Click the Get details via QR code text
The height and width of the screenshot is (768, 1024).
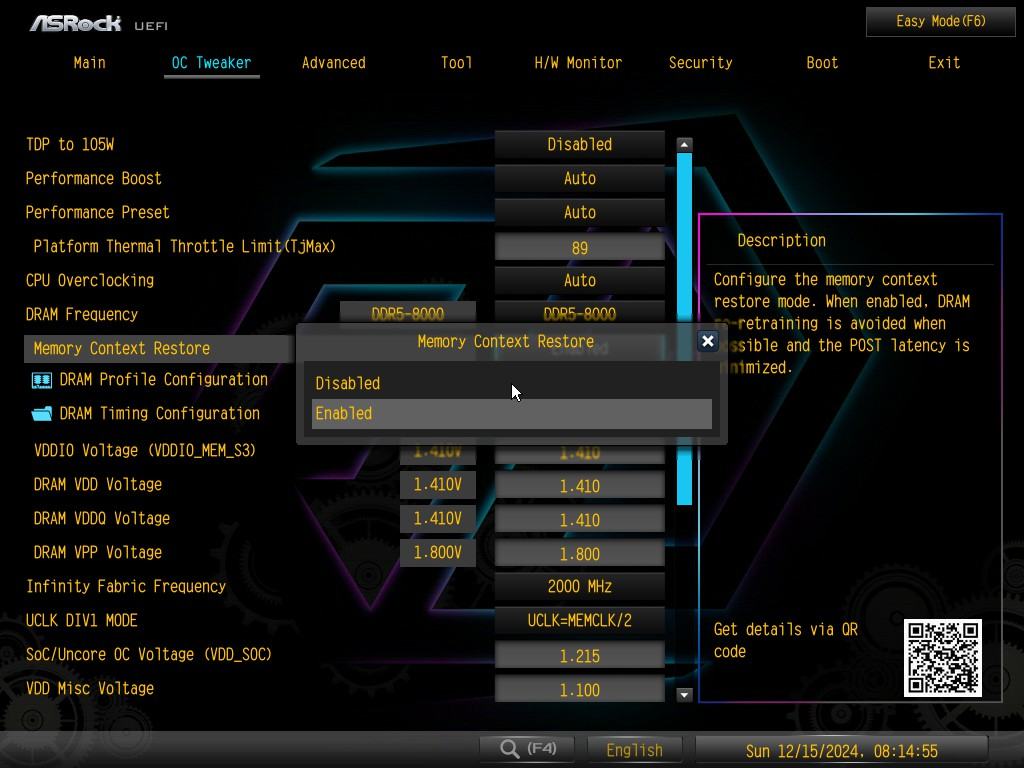click(x=786, y=640)
